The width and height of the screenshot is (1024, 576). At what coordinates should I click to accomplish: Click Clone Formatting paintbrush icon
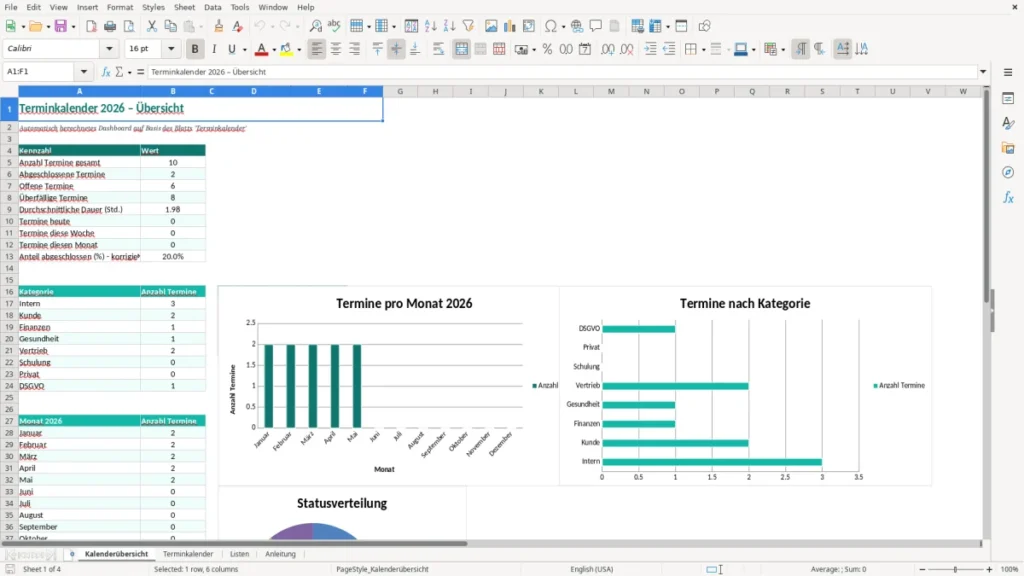point(219,26)
